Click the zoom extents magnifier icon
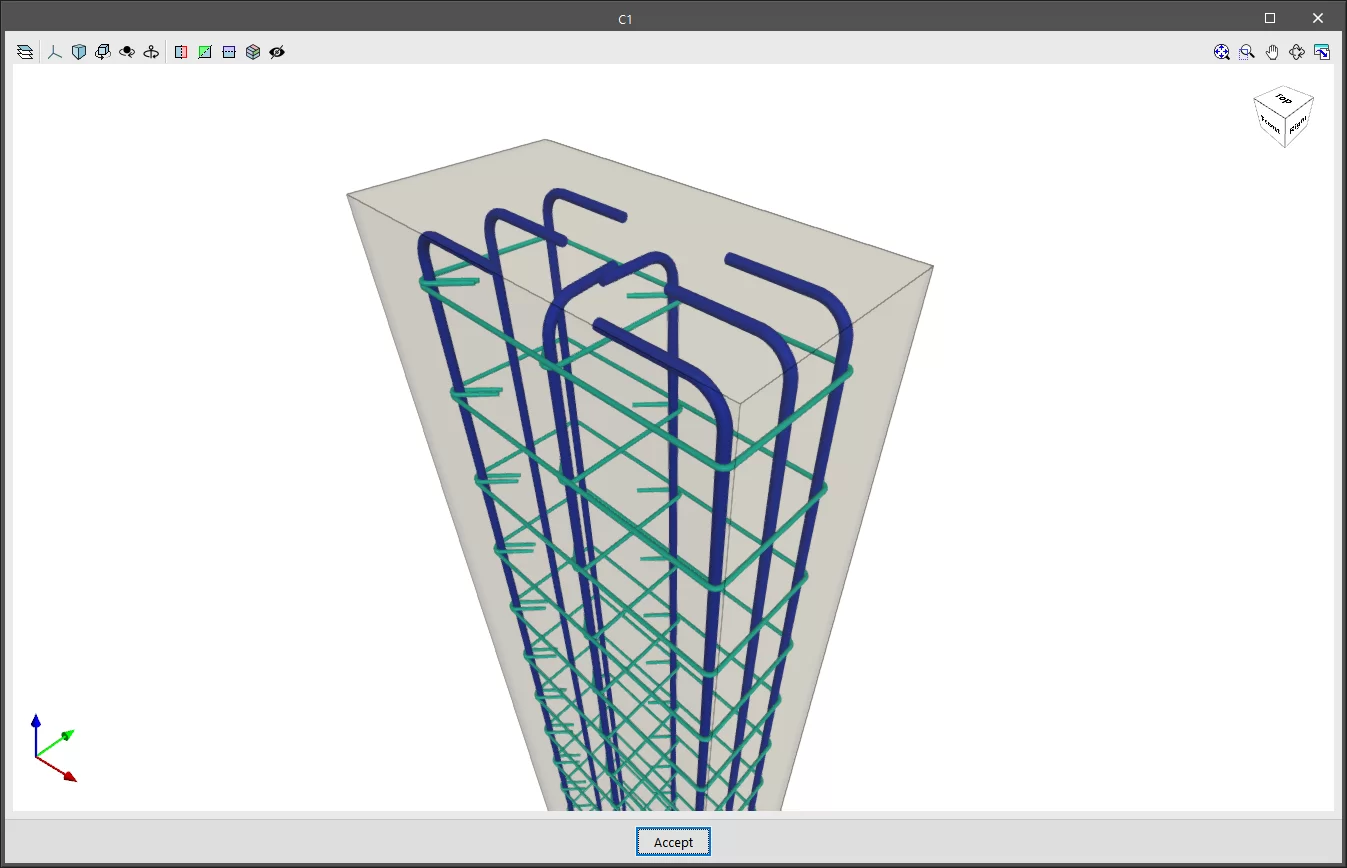This screenshot has height=868, width=1347. [x=1222, y=52]
